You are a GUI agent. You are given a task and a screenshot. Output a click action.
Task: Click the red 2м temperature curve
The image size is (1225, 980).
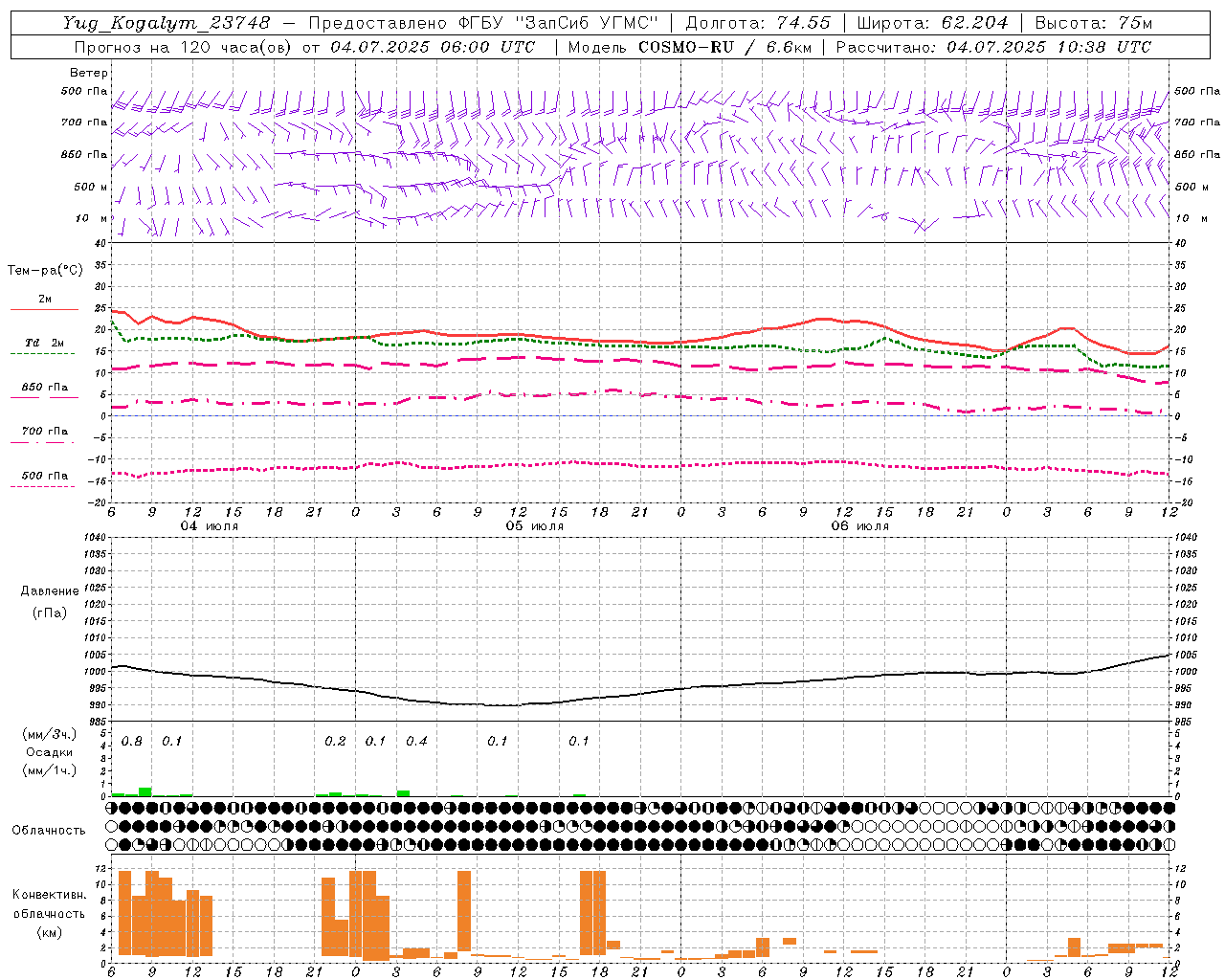click(641, 340)
